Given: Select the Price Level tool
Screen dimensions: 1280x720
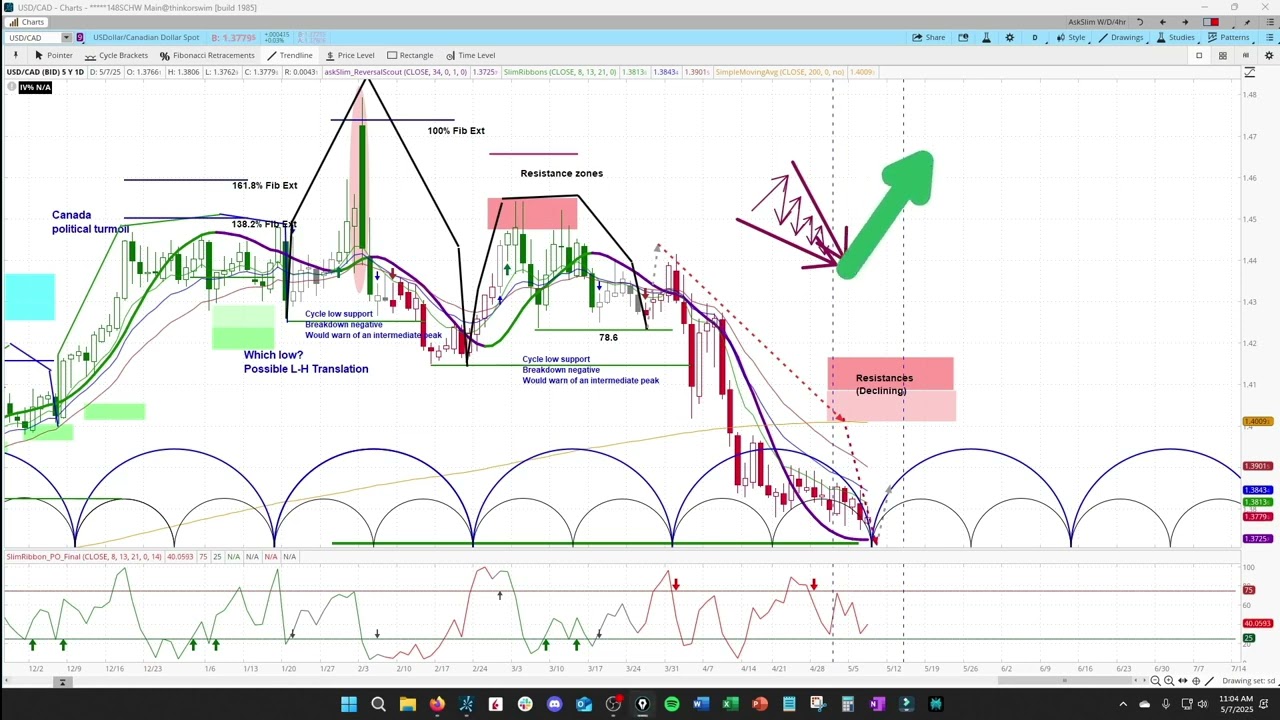Looking at the screenshot, I should [349, 55].
